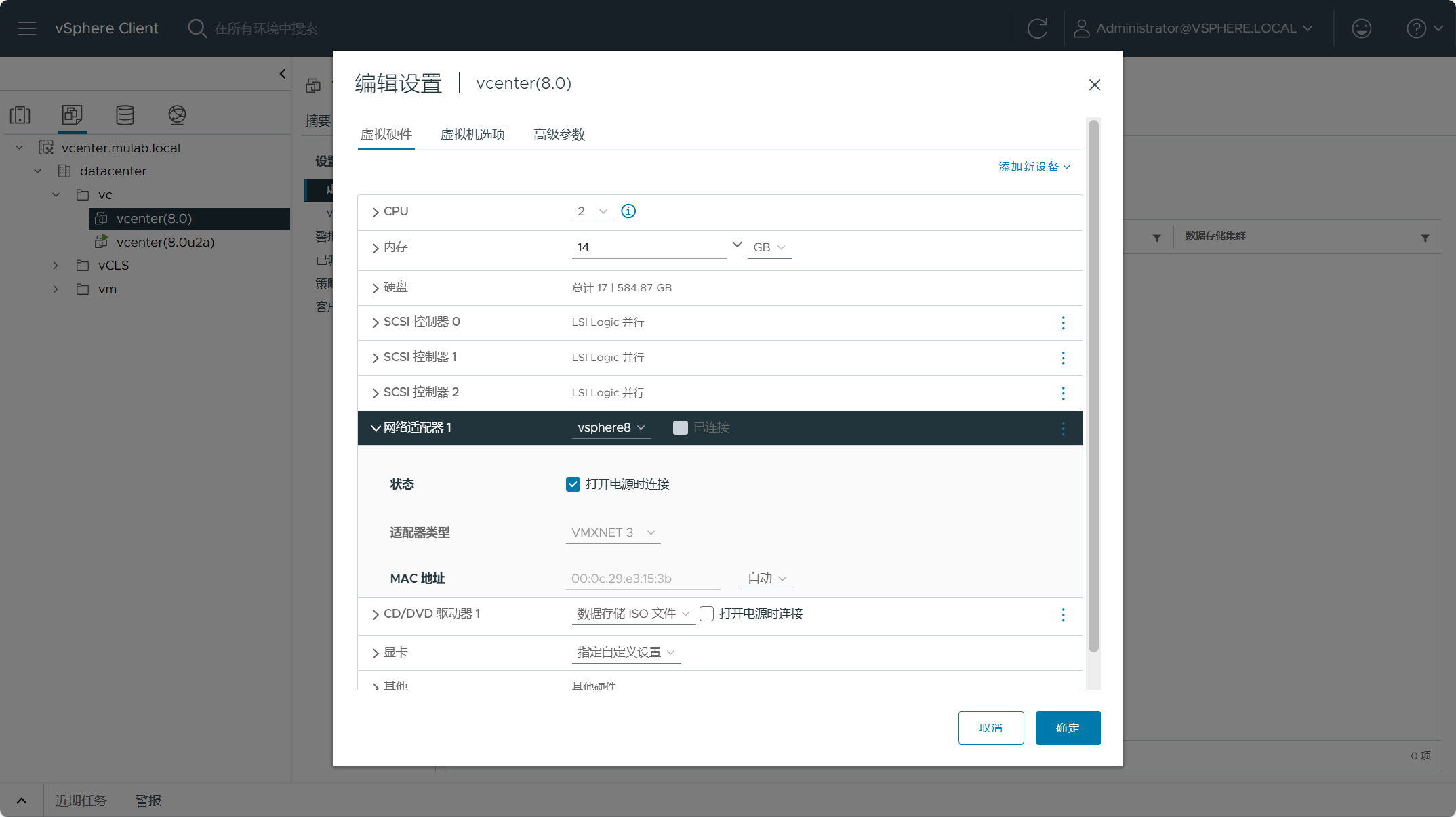
Task: Switch to the 虚拟硬件 tab
Action: 386,134
